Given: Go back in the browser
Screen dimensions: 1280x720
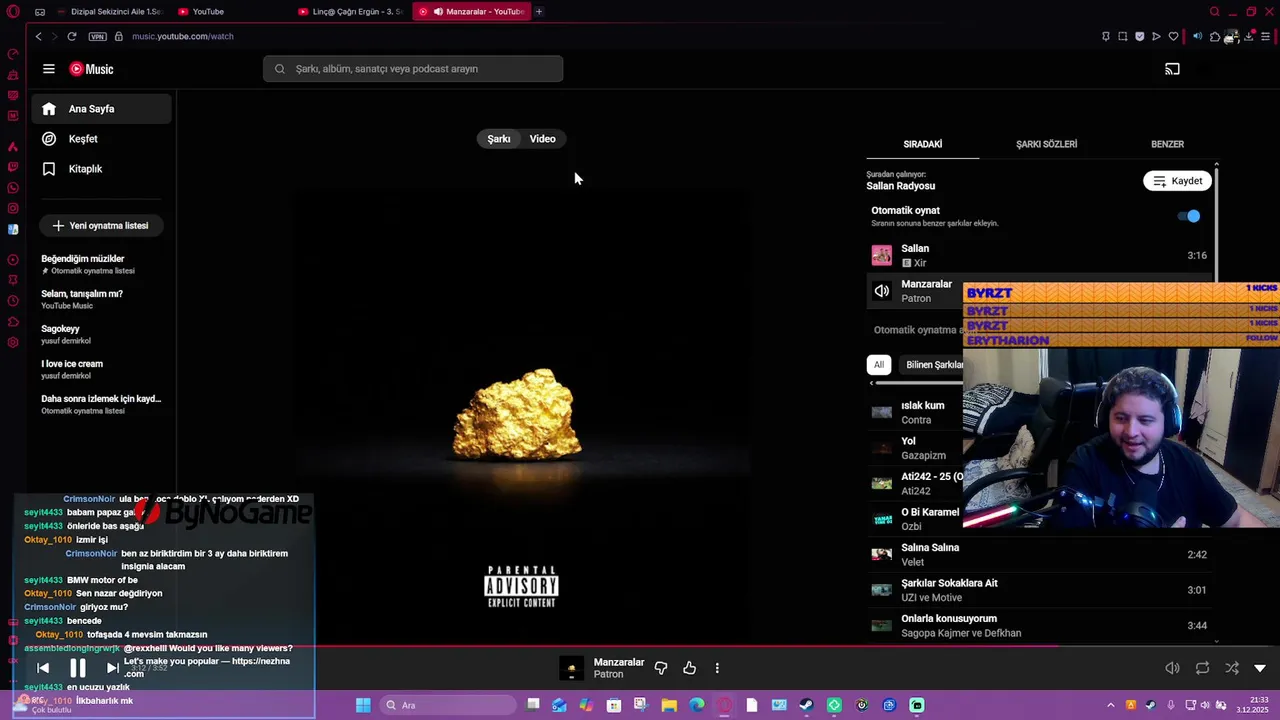Looking at the screenshot, I should coord(39,36).
